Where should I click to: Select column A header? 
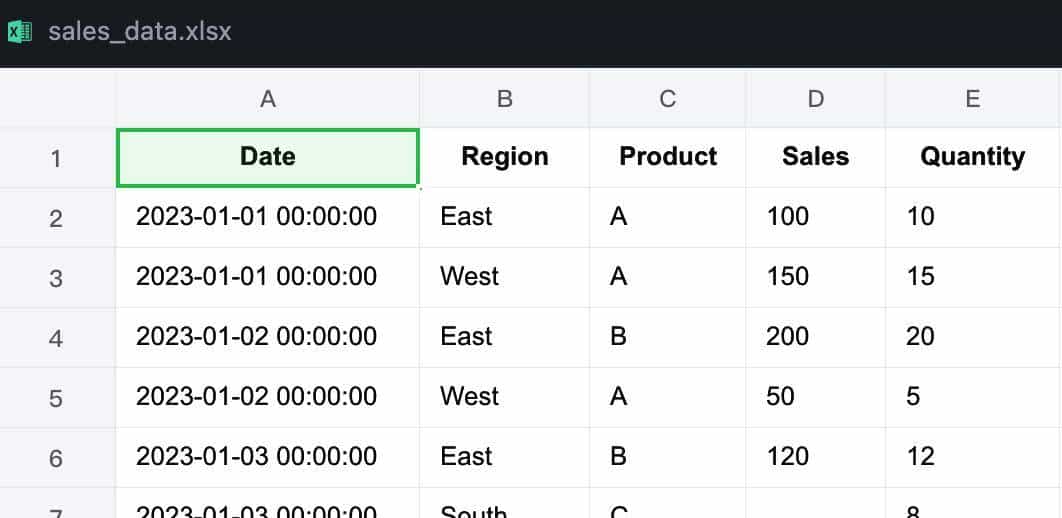[x=267, y=98]
